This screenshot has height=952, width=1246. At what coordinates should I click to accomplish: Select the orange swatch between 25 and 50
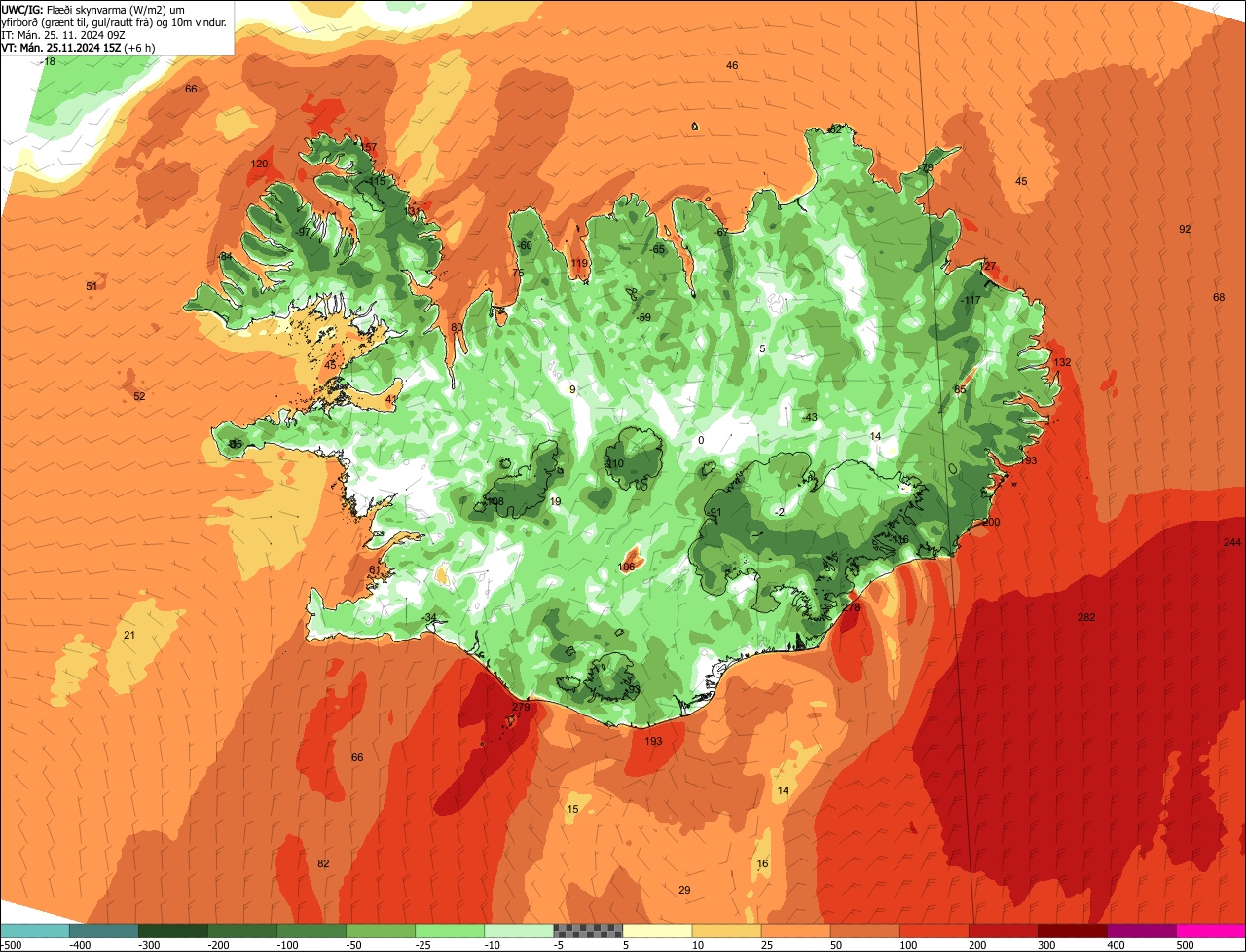click(796, 931)
